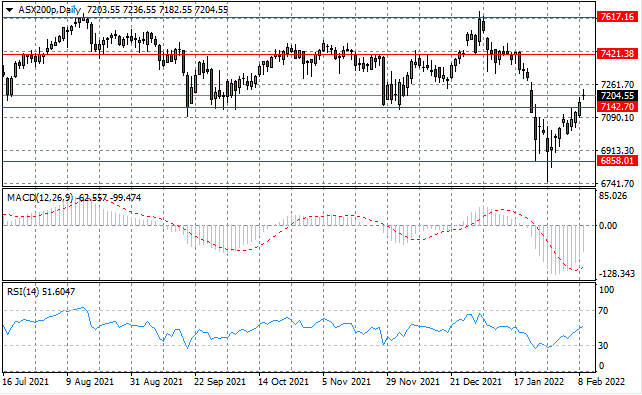
Task: Click the RSI scale value 0
Action: 601,366
